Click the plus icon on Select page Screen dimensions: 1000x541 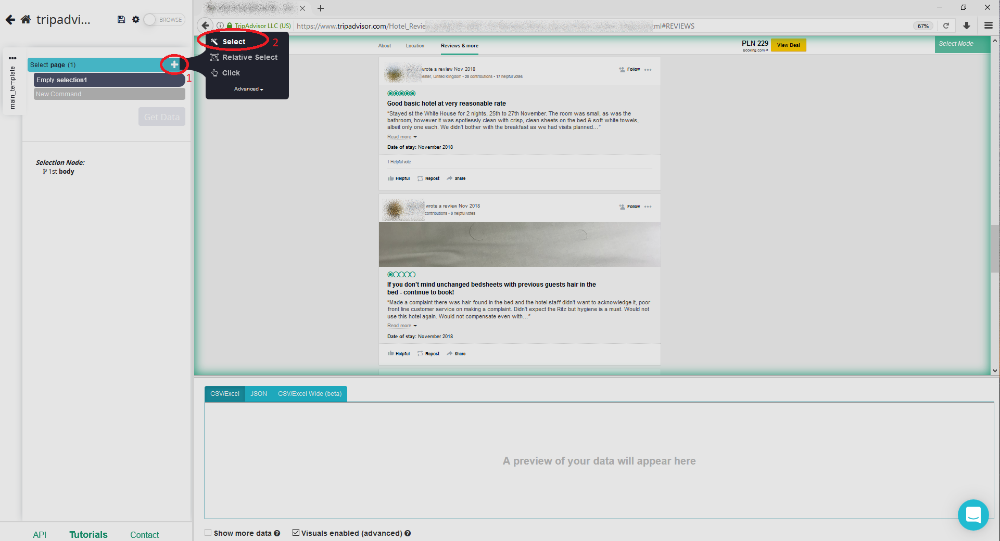point(174,64)
